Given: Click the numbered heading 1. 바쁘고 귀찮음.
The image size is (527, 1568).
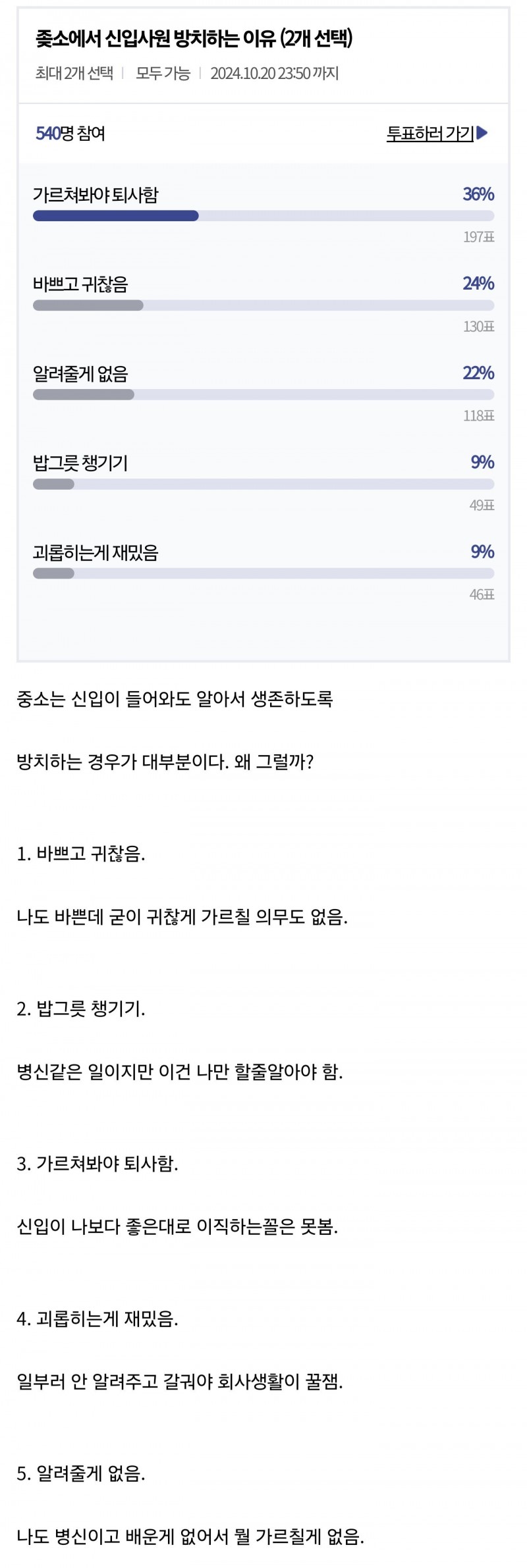Looking at the screenshot, I should click(81, 854).
